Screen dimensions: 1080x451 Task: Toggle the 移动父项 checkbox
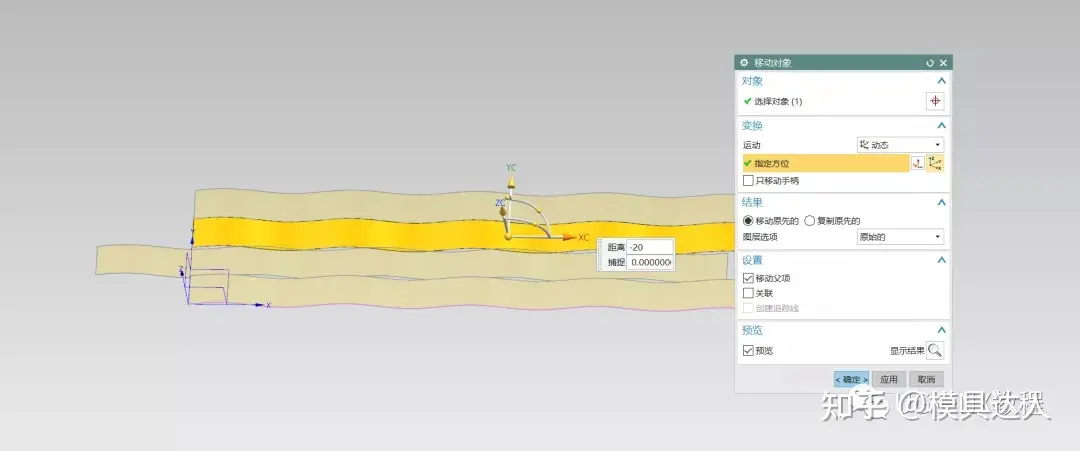(x=748, y=278)
